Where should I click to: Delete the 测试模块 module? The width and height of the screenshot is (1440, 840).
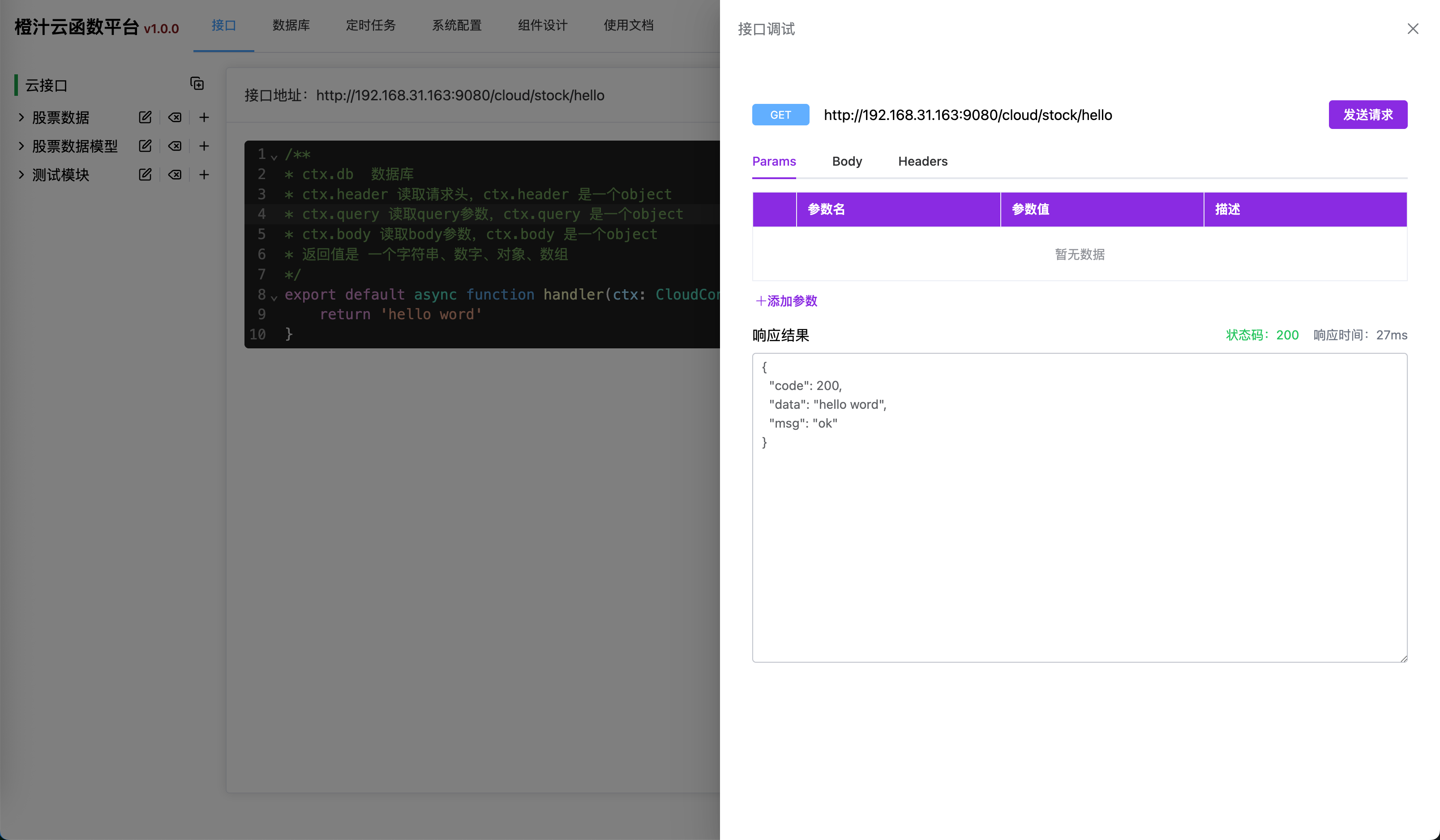click(175, 174)
